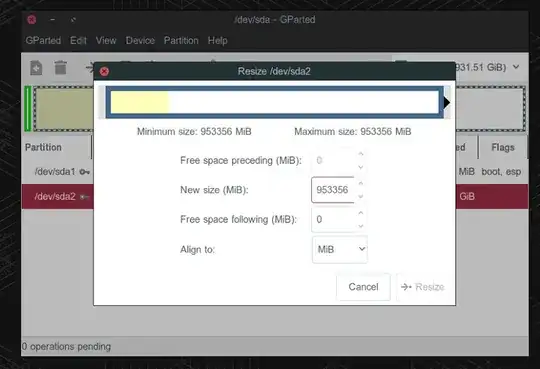Increase Free space following value

361,213
